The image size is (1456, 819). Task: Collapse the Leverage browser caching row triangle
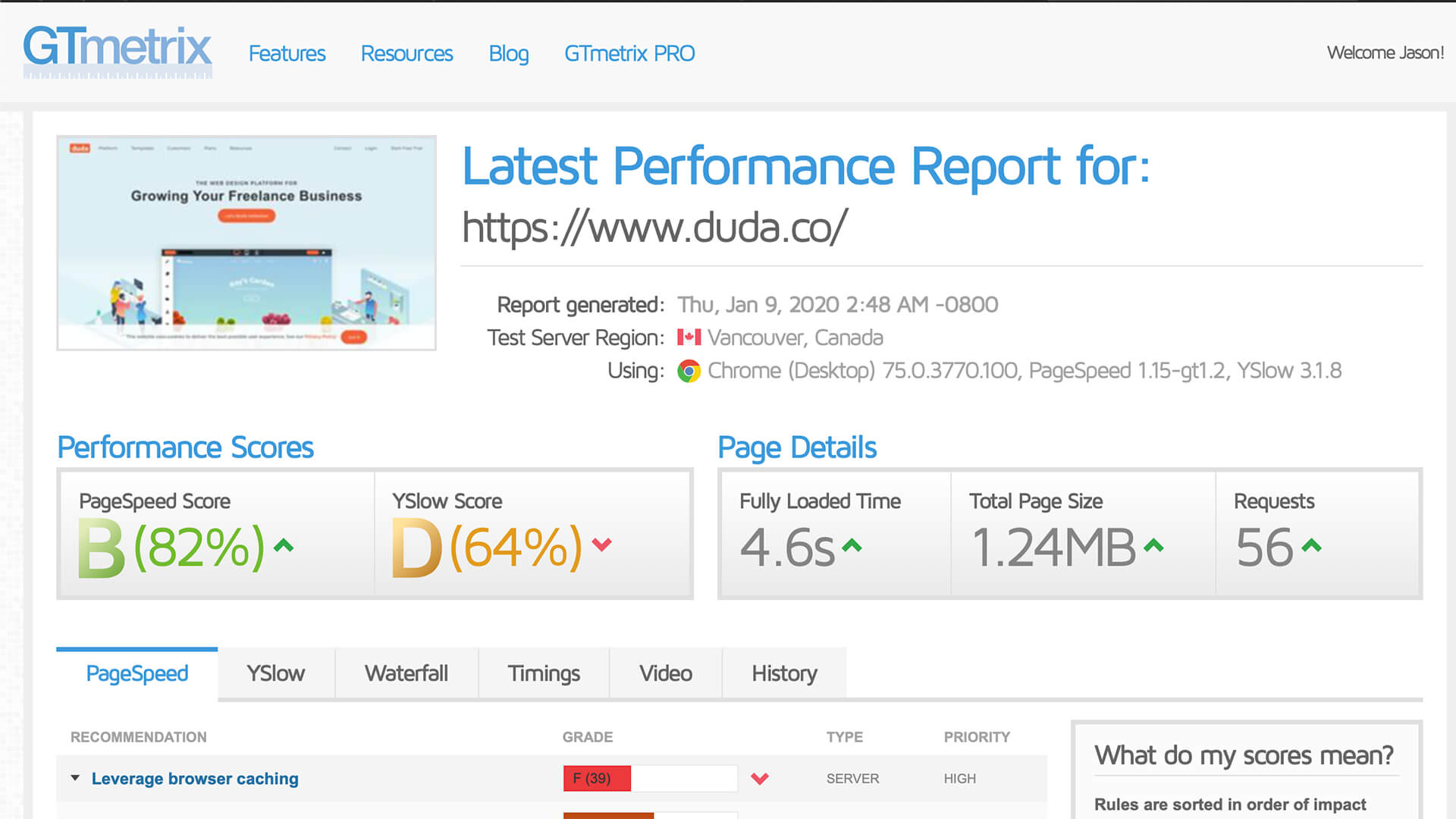[x=75, y=778]
